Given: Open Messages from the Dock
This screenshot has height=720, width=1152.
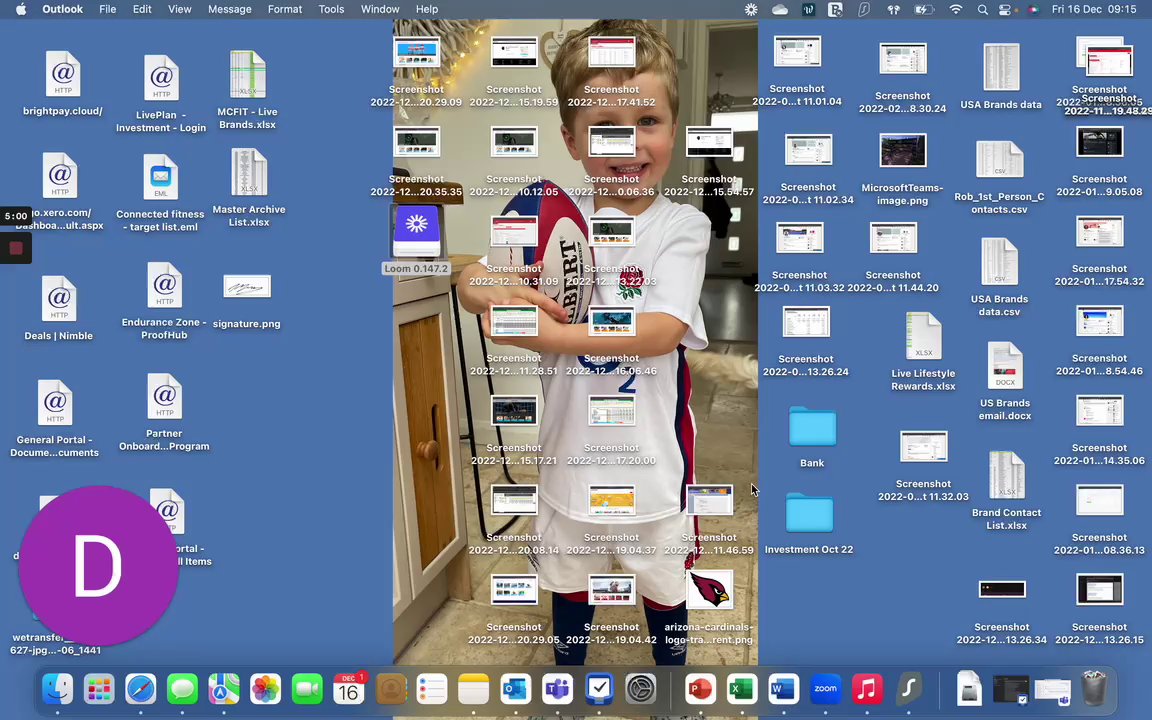Looking at the screenshot, I should [182, 689].
